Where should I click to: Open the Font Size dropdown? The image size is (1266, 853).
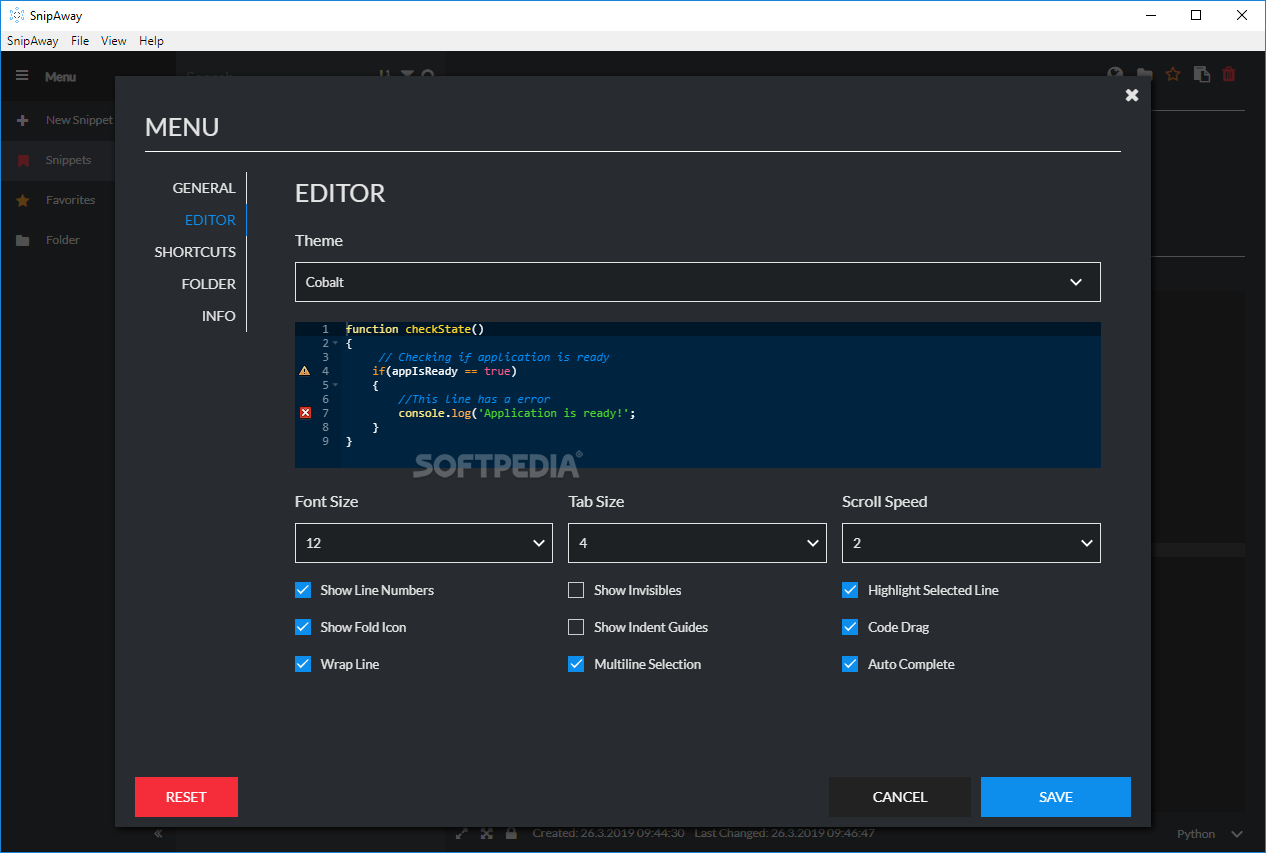[424, 543]
